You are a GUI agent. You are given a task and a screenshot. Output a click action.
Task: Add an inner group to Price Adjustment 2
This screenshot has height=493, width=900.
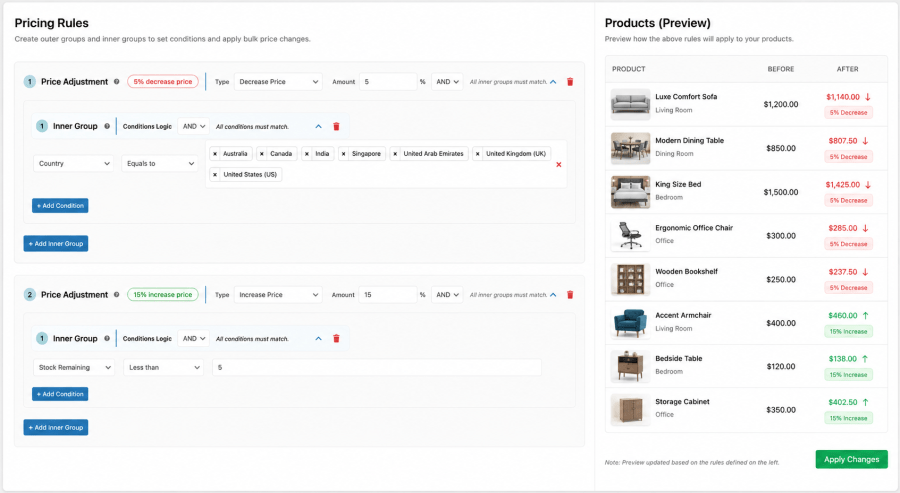tap(56, 428)
